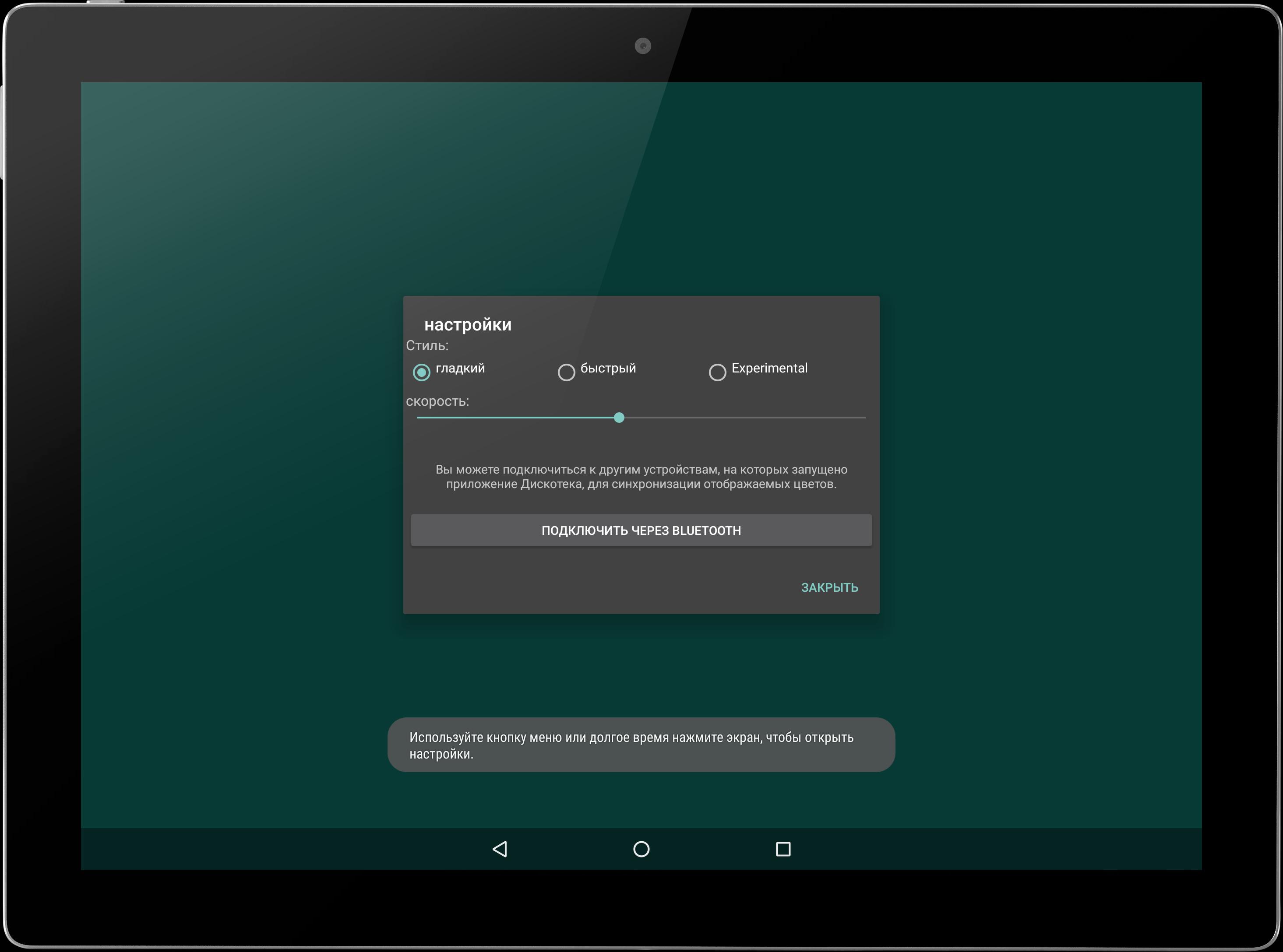The height and width of the screenshot is (952, 1283).
Task: Tap the toast message about opening settings
Action: click(x=641, y=745)
